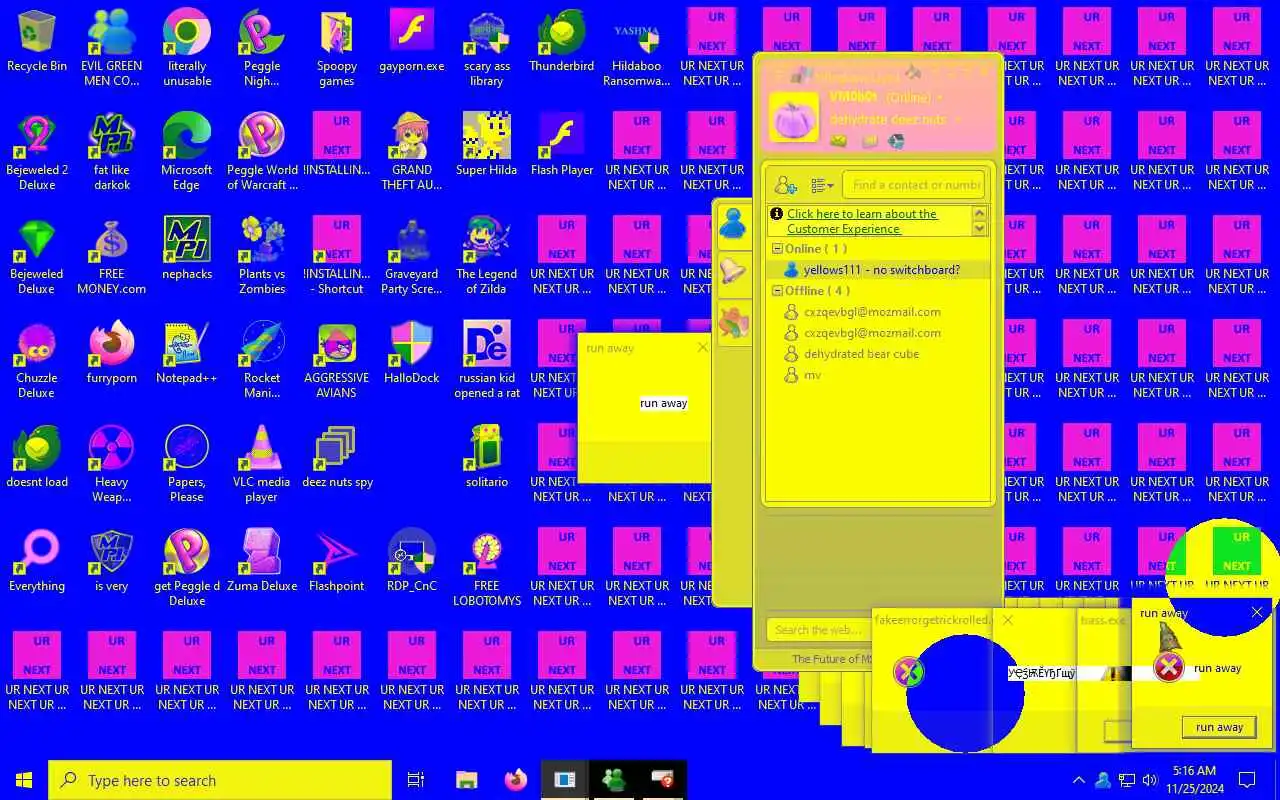Select the FREE MONEY.com icon
This screenshot has height=800, width=1280.
coord(111,256)
